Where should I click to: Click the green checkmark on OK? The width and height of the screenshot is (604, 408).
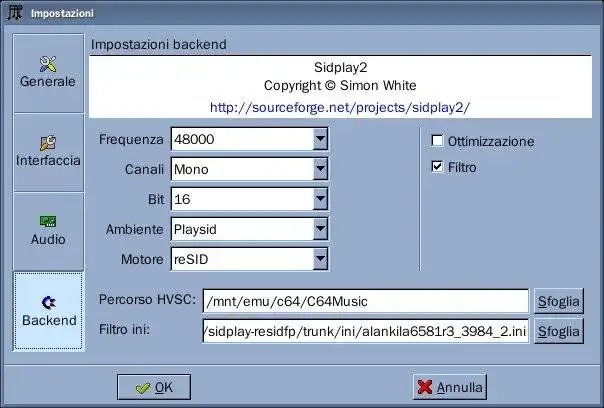tap(143, 388)
